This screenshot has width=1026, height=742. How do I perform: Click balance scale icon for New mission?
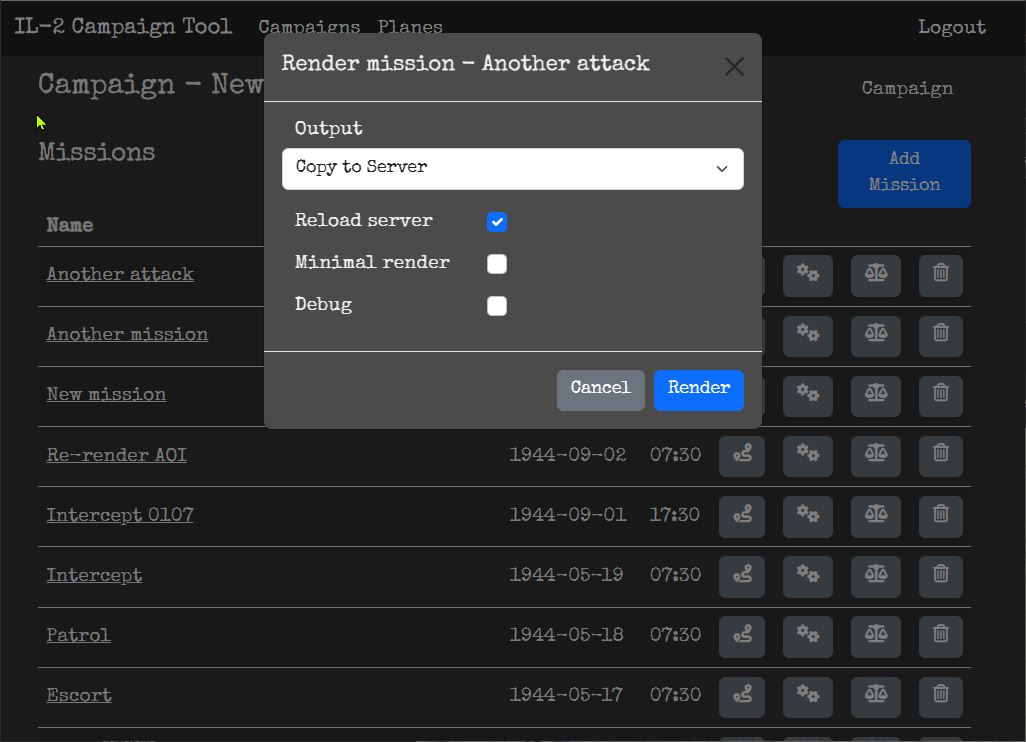point(875,395)
